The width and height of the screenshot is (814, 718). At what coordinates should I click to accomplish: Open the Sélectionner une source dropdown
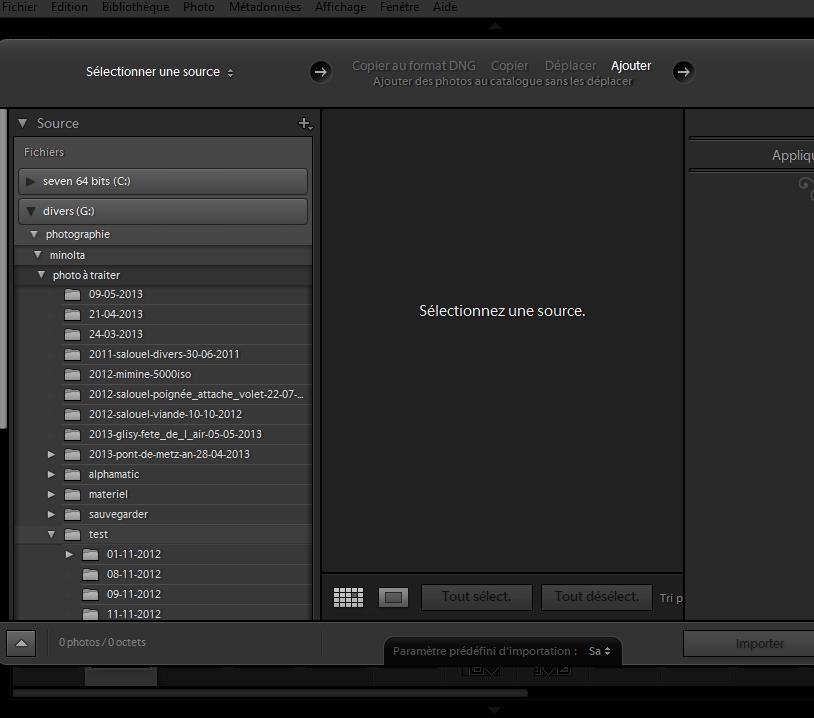160,72
